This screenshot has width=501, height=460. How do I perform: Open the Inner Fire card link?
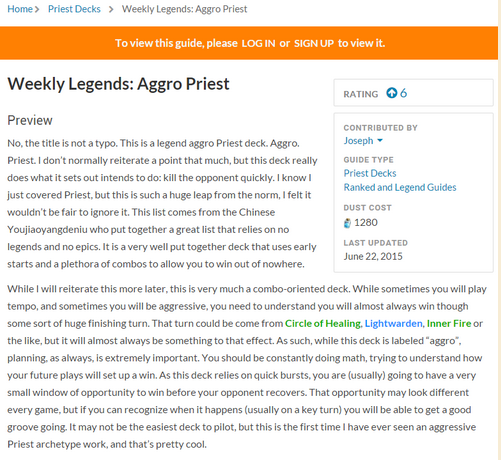449,323
